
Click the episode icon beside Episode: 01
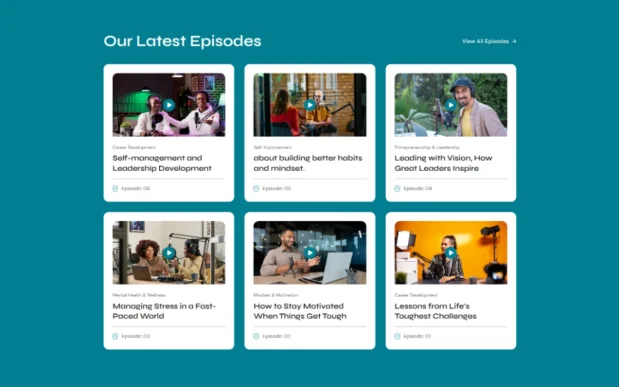(397, 336)
